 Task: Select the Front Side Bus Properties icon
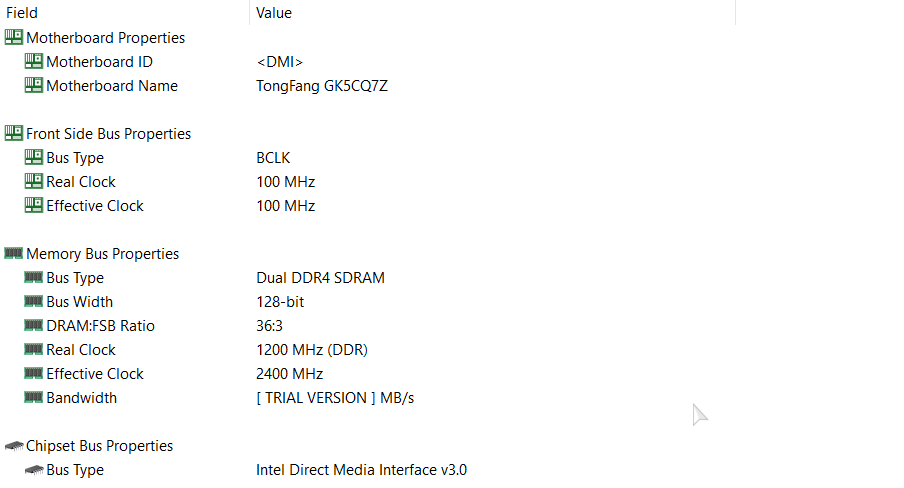[x=13, y=133]
